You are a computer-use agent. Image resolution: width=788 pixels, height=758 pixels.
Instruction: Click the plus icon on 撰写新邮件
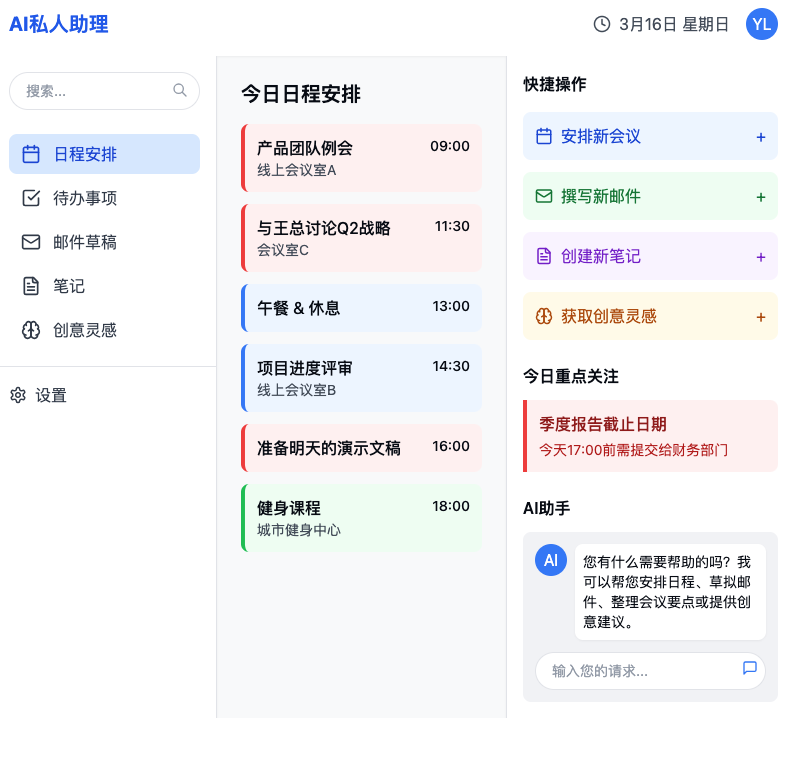point(761,197)
